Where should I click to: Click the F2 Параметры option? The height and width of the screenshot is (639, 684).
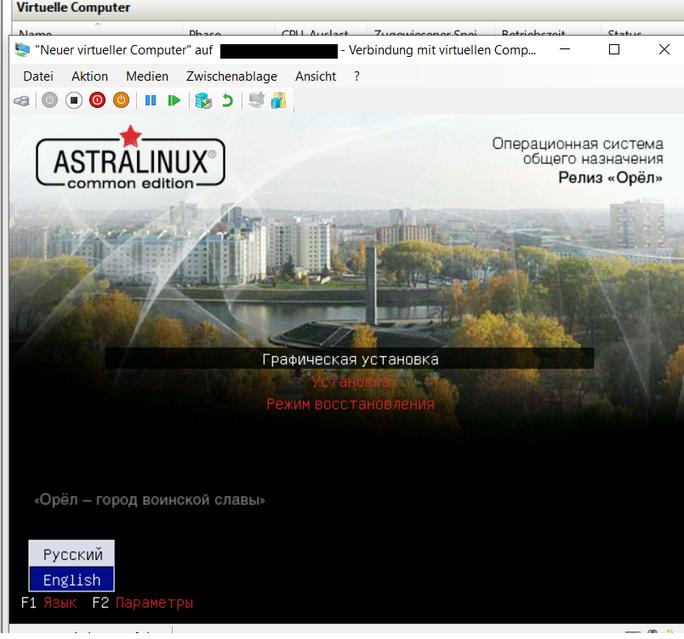[x=143, y=603]
